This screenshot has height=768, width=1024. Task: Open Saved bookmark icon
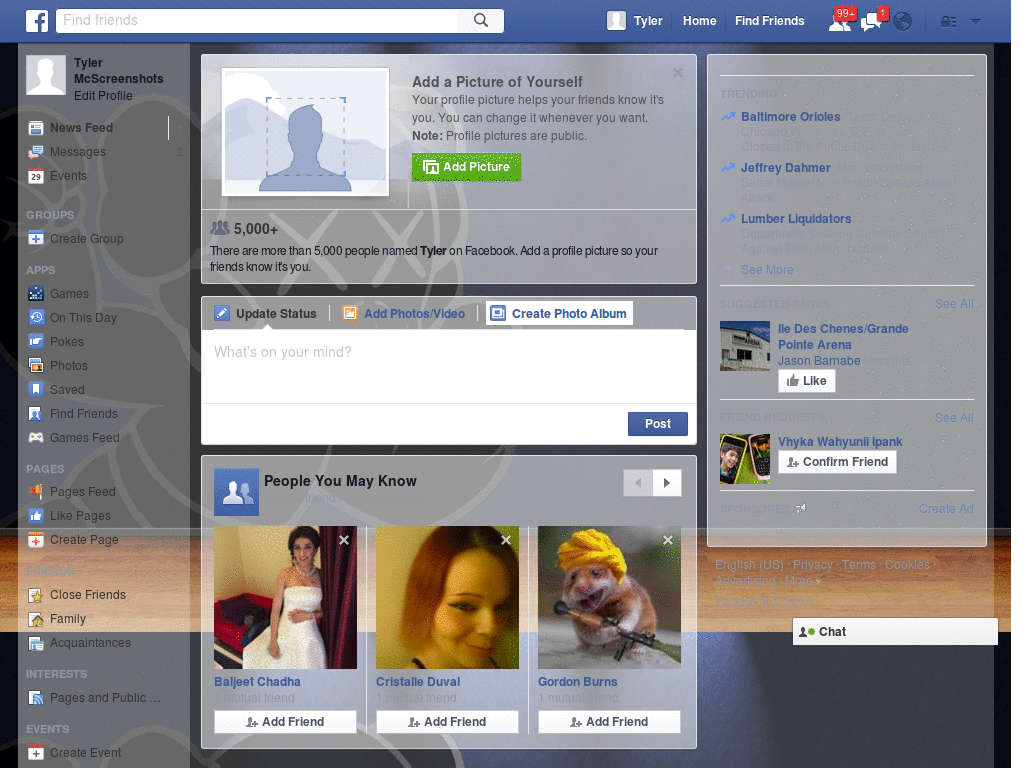(36, 389)
